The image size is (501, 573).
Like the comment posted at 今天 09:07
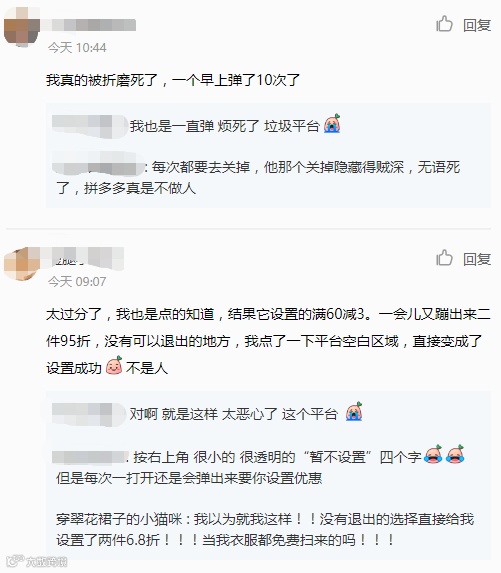444,258
